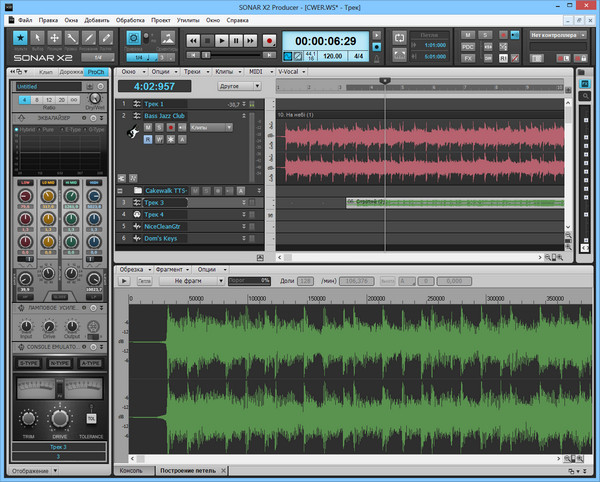Switch to the Консоль tab
This screenshot has width=600, height=482.
click(131, 469)
